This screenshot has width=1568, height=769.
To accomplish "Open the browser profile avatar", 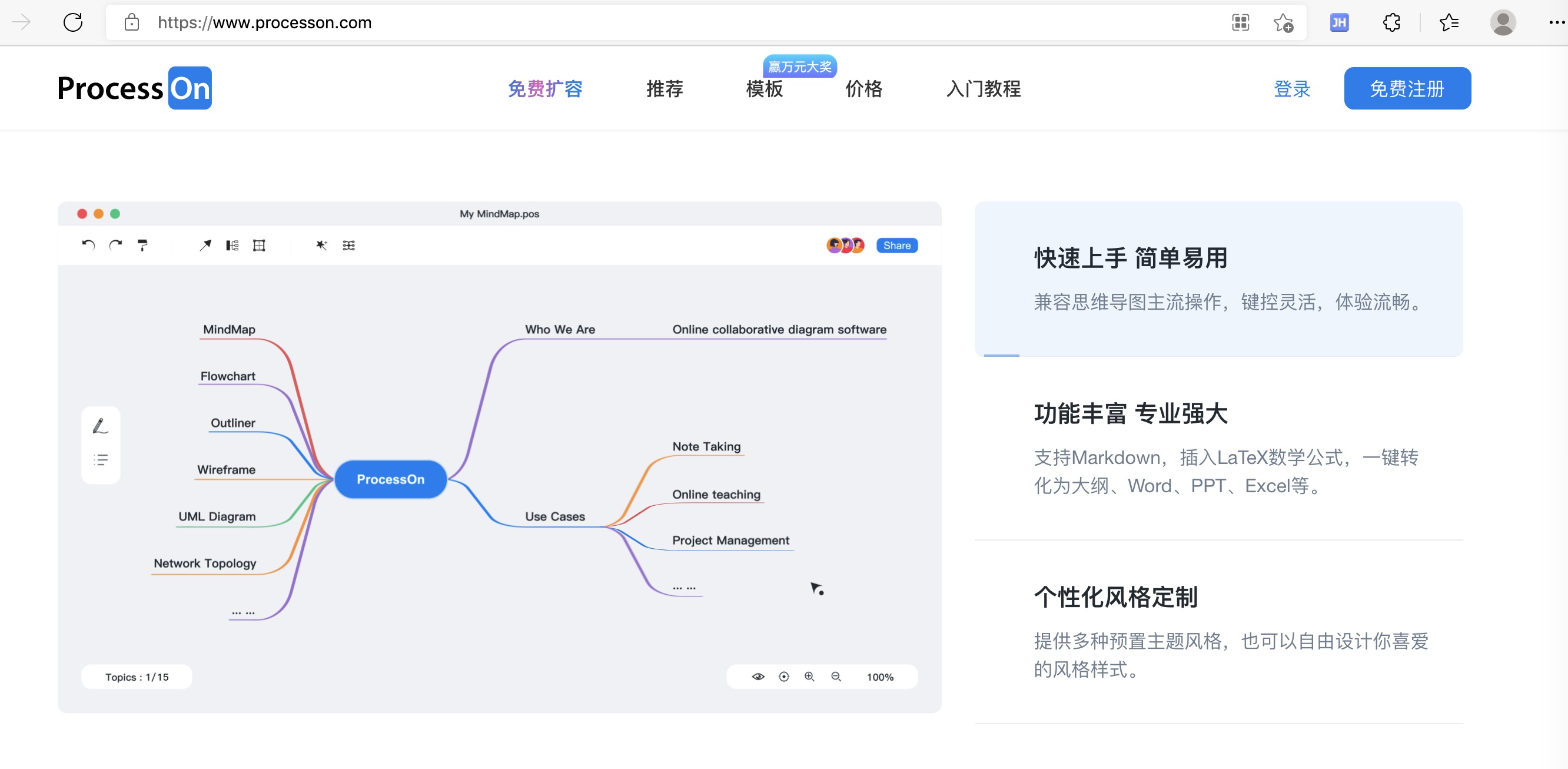I will point(1502,22).
